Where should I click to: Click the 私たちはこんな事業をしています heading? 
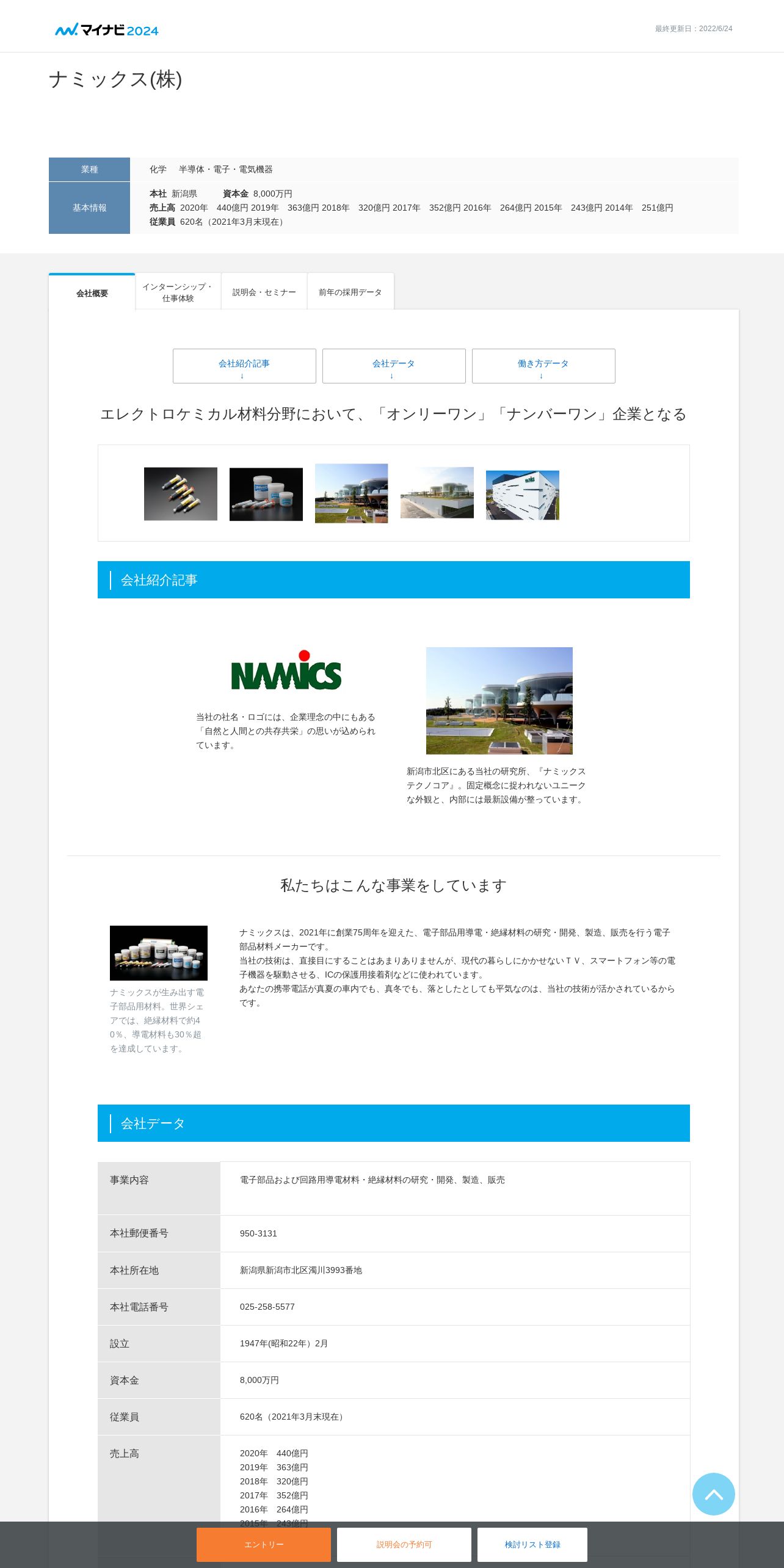(394, 885)
